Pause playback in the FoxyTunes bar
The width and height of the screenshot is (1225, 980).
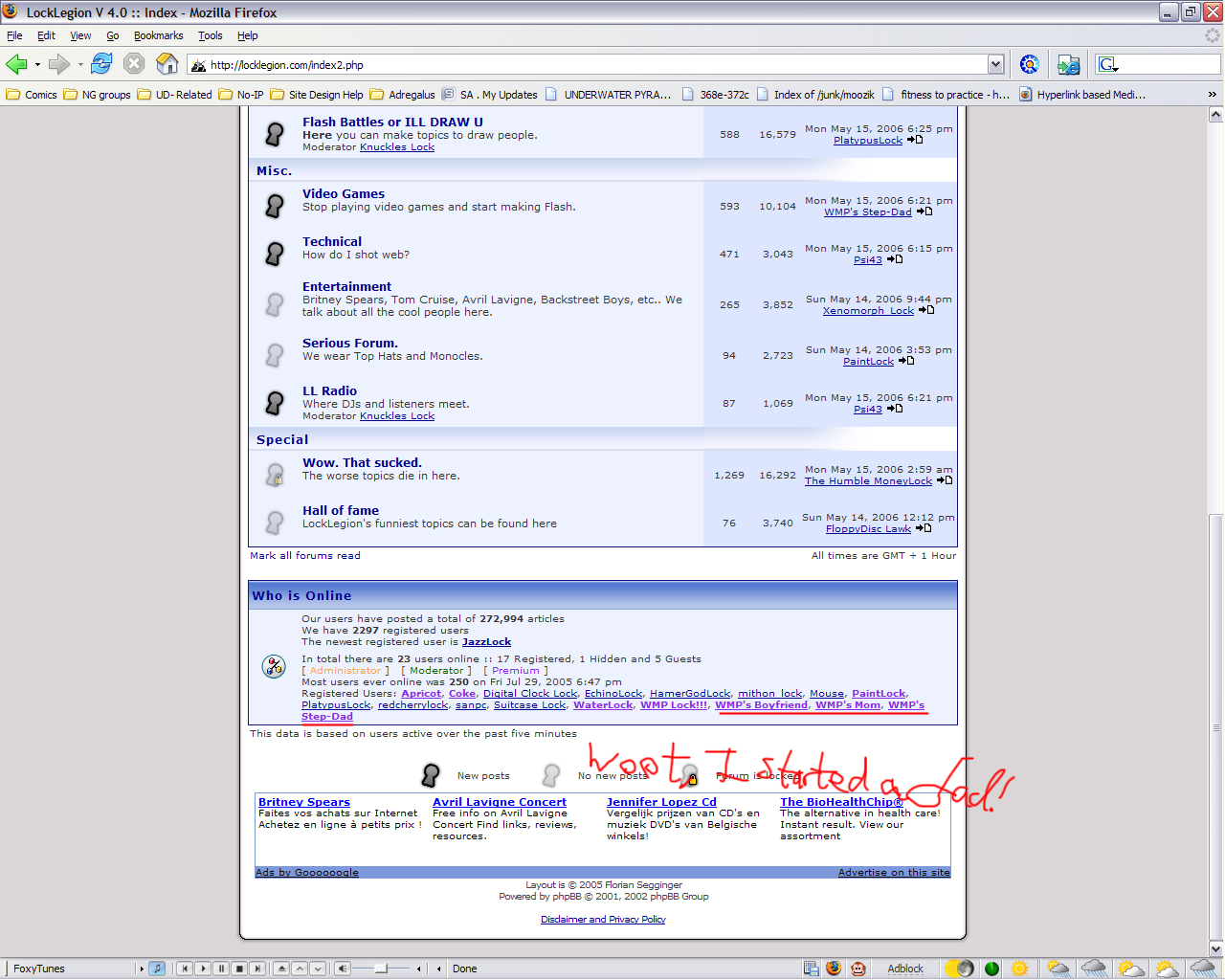(221, 969)
